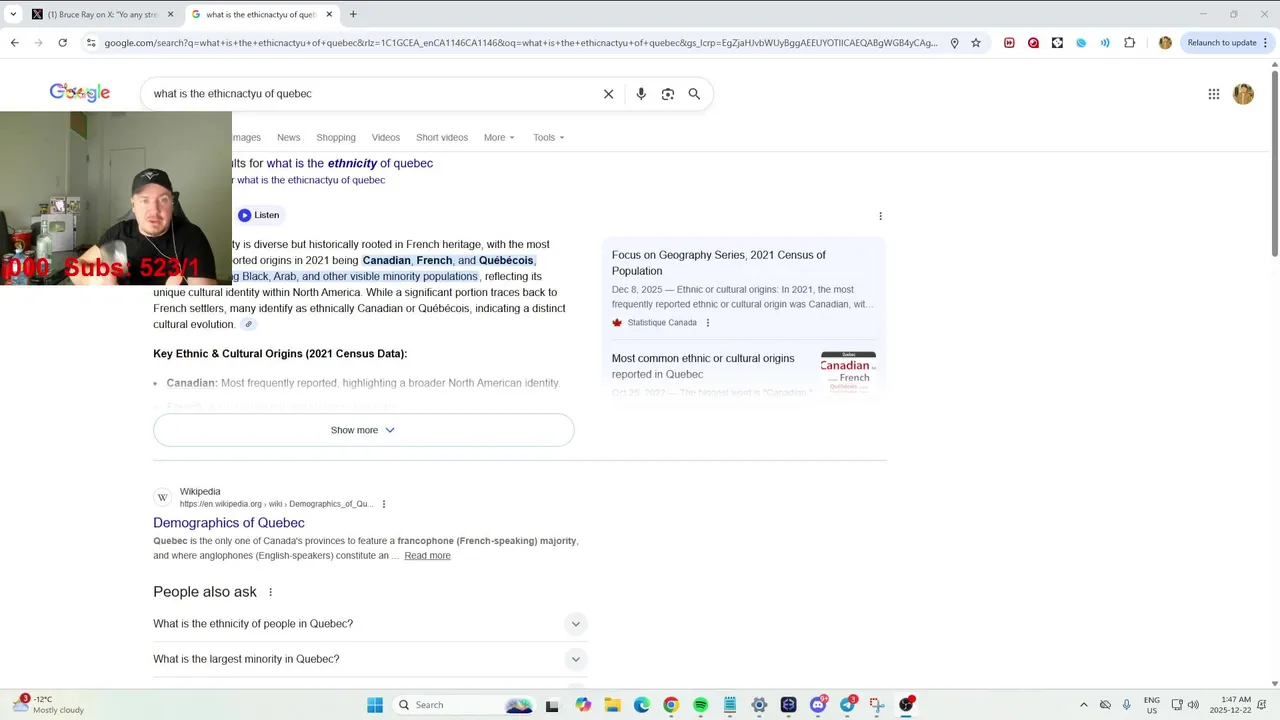Switch ENG US input language in taskbar

pyautogui.click(x=1151, y=705)
